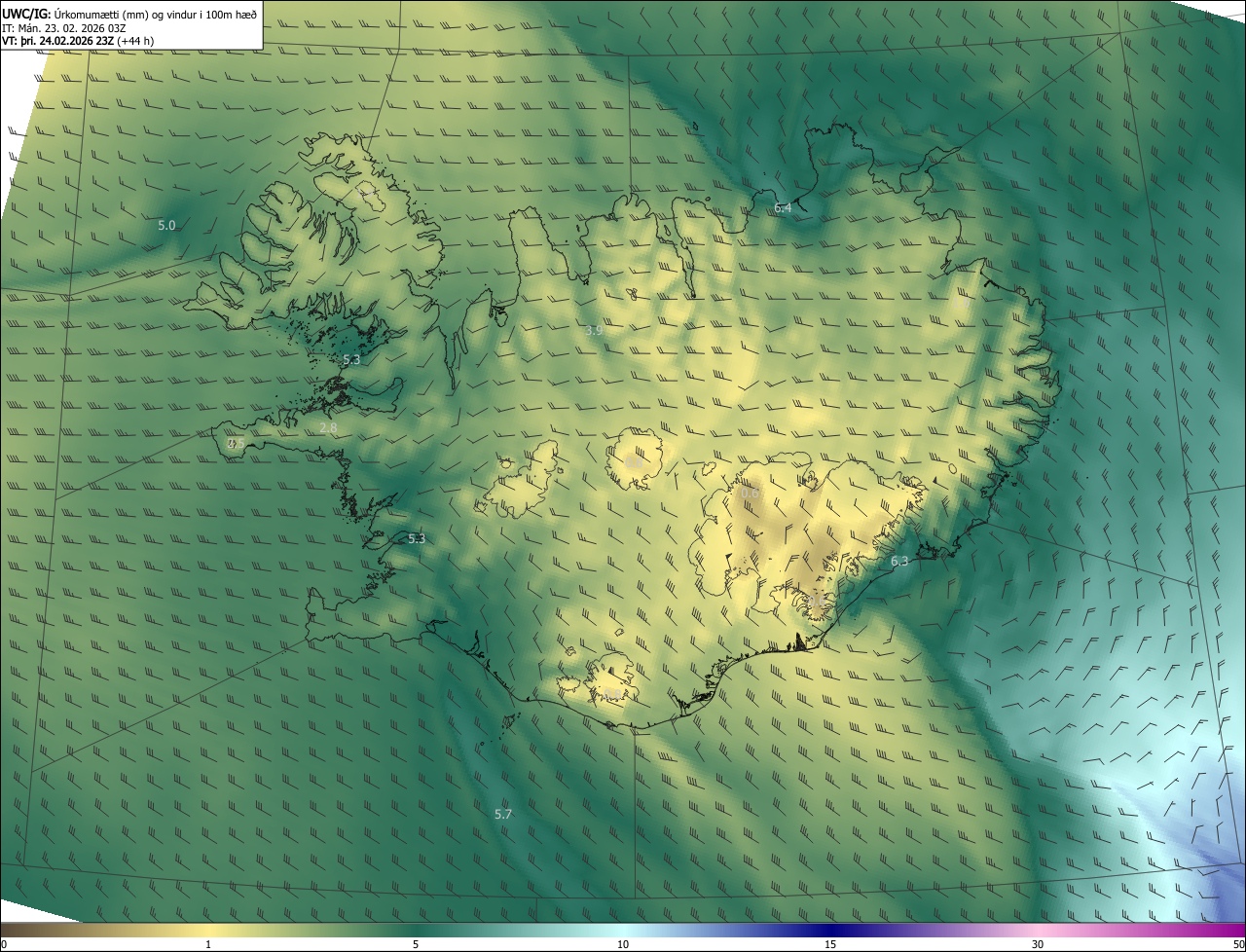Viewport: 1246px width, 952px height.
Task: Click the colorbar tick label 15
Action: point(830,945)
